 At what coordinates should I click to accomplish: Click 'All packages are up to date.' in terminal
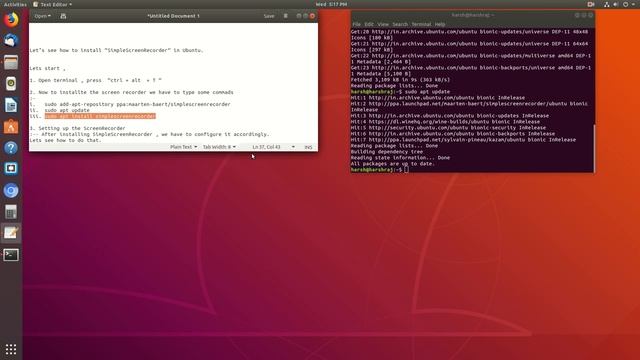click(x=393, y=164)
